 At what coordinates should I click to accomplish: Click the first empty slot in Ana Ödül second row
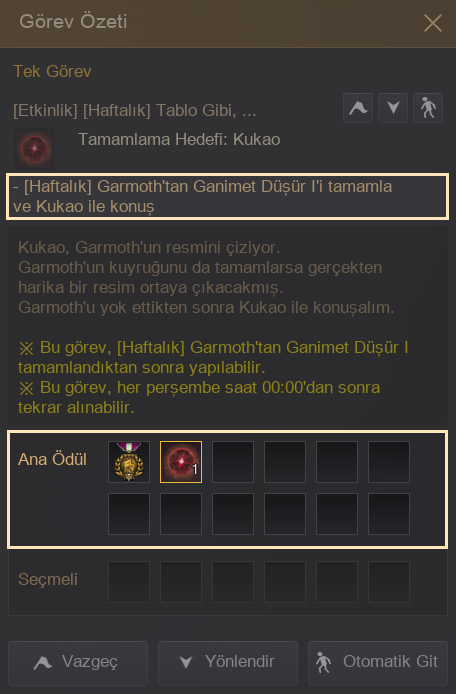129,514
